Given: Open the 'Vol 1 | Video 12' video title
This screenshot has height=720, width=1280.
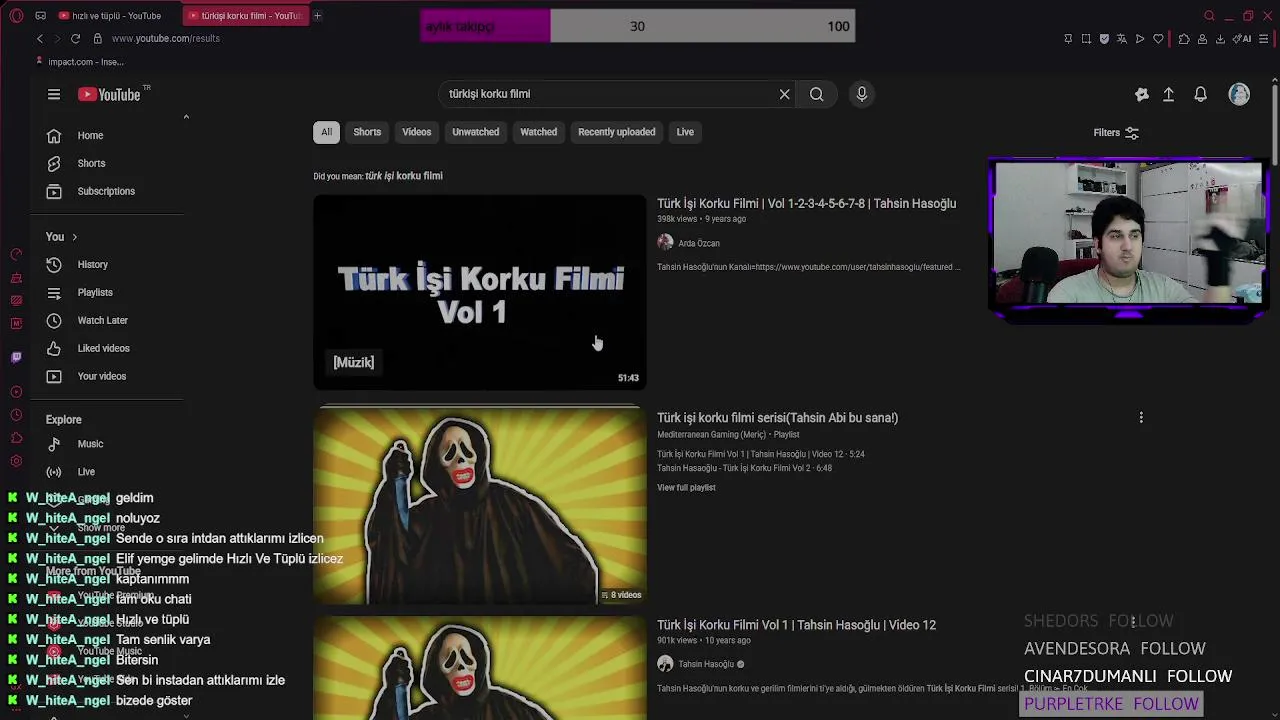Looking at the screenshot, I should click(796, 625).
